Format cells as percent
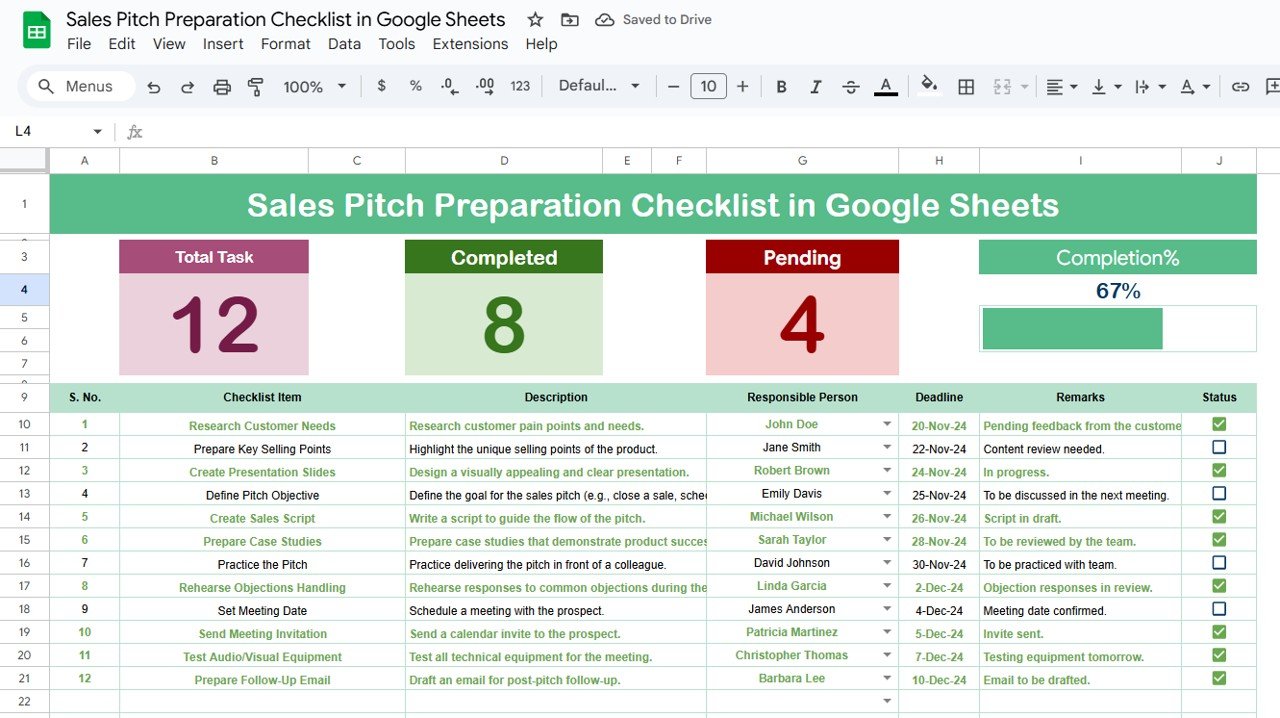Image resolution: width=1280 pixels, height=718 pixels. tap(415, 86)
